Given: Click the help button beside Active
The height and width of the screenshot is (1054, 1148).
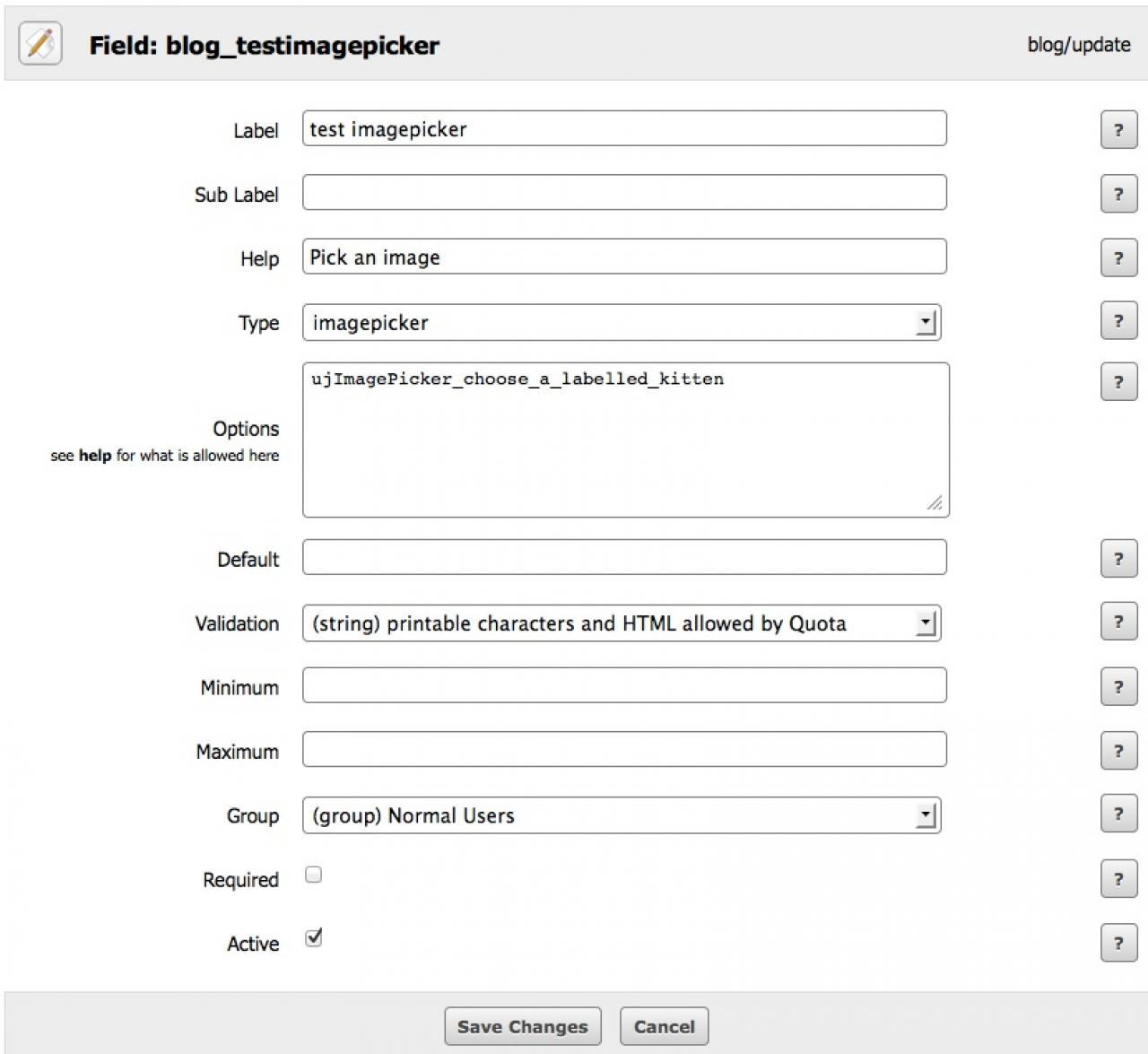Looking at the screenshot, I should coord(1118,944).
